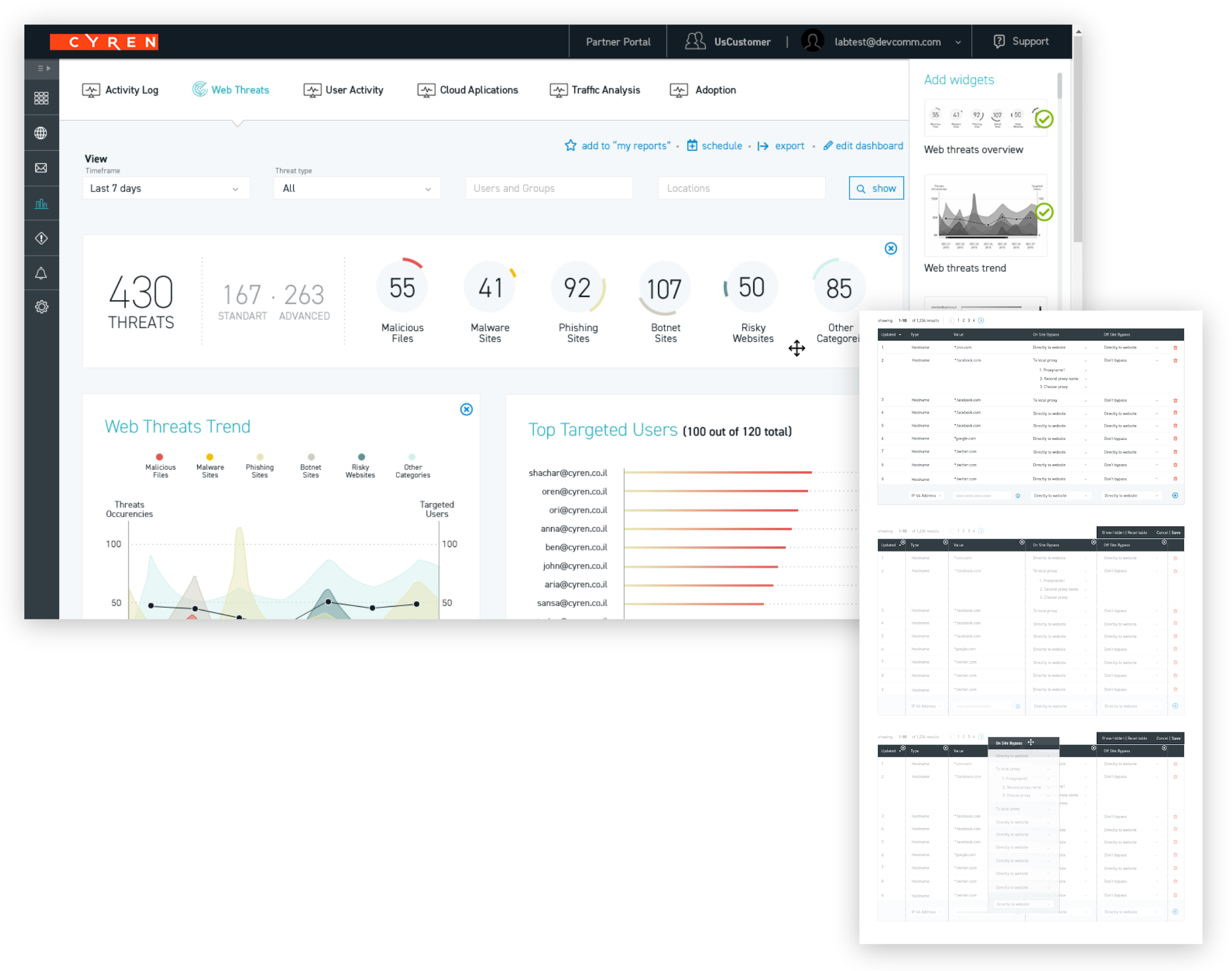Expand the labtest@devcomm.com account menu arrow

pos(958,42)
